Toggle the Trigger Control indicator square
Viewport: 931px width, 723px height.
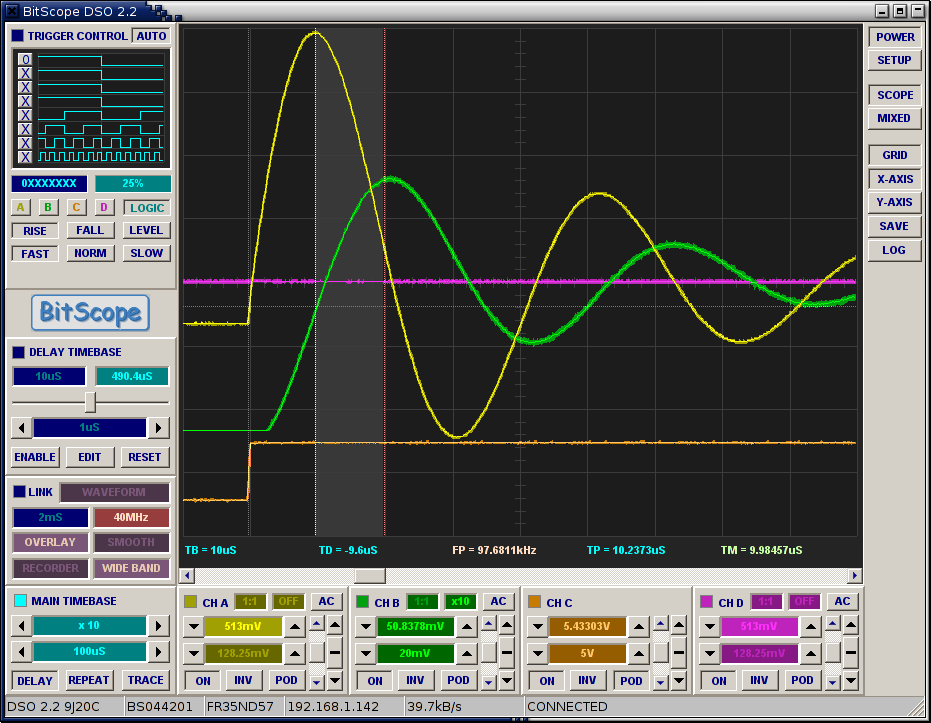18,36
